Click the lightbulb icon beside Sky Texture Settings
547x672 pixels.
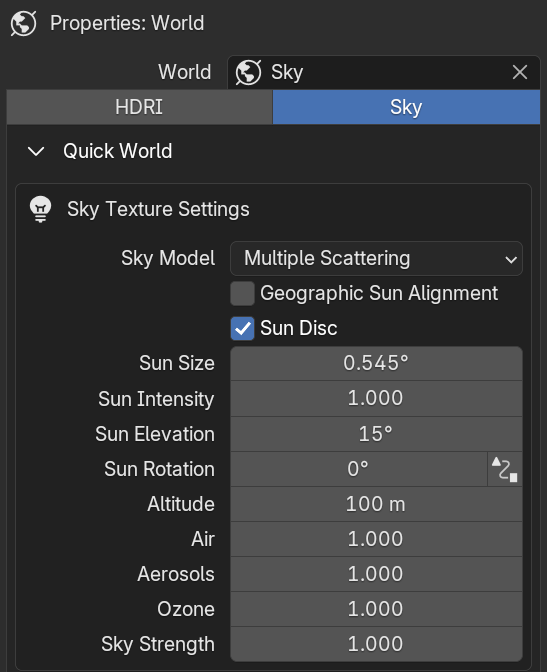click(41, 209)
